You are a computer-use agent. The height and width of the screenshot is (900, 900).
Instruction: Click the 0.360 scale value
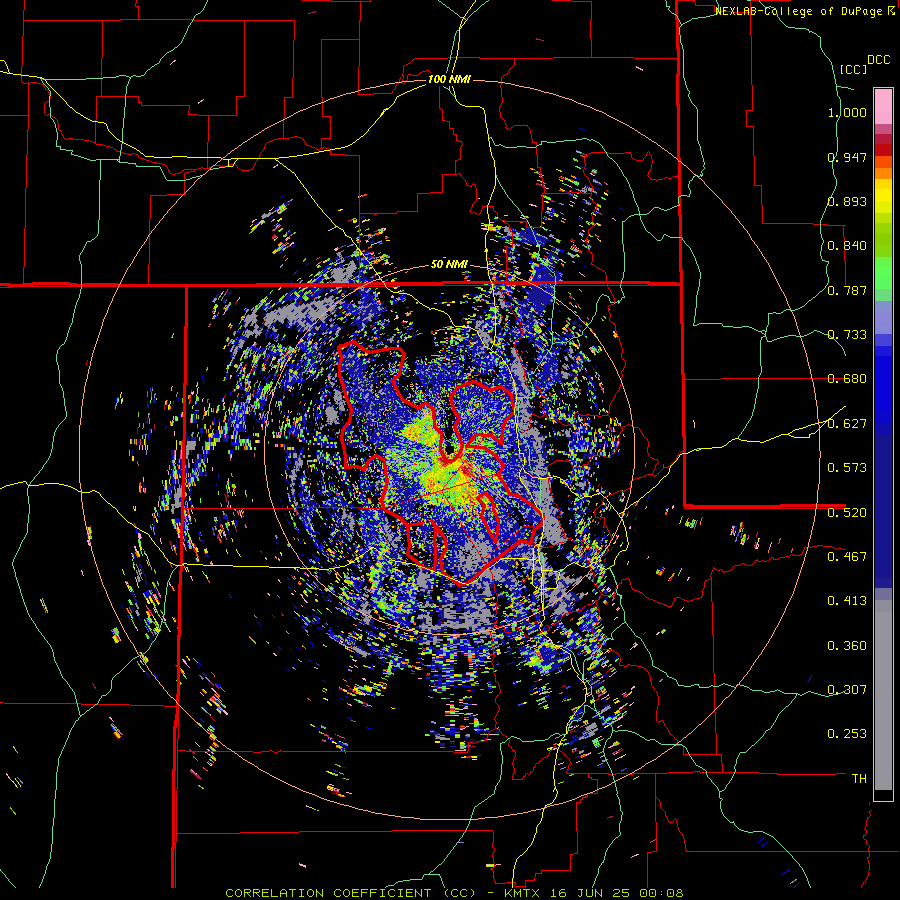point(847,646)
